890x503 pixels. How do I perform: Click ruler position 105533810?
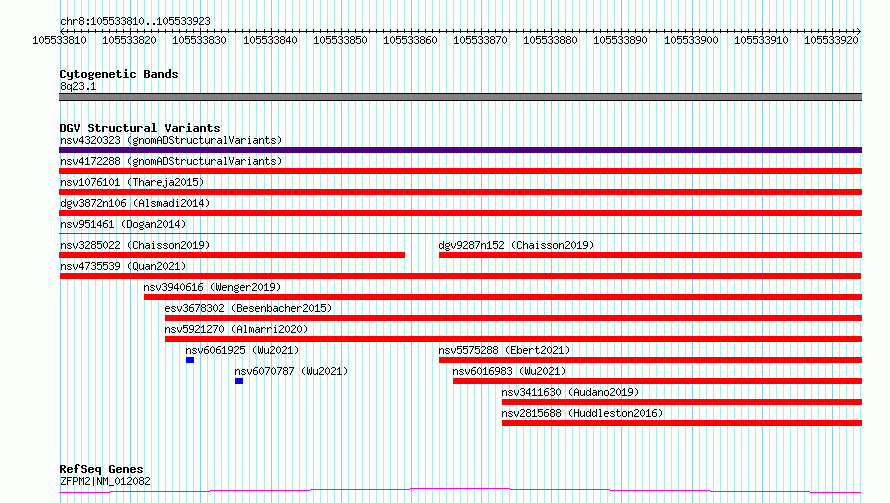59,40
